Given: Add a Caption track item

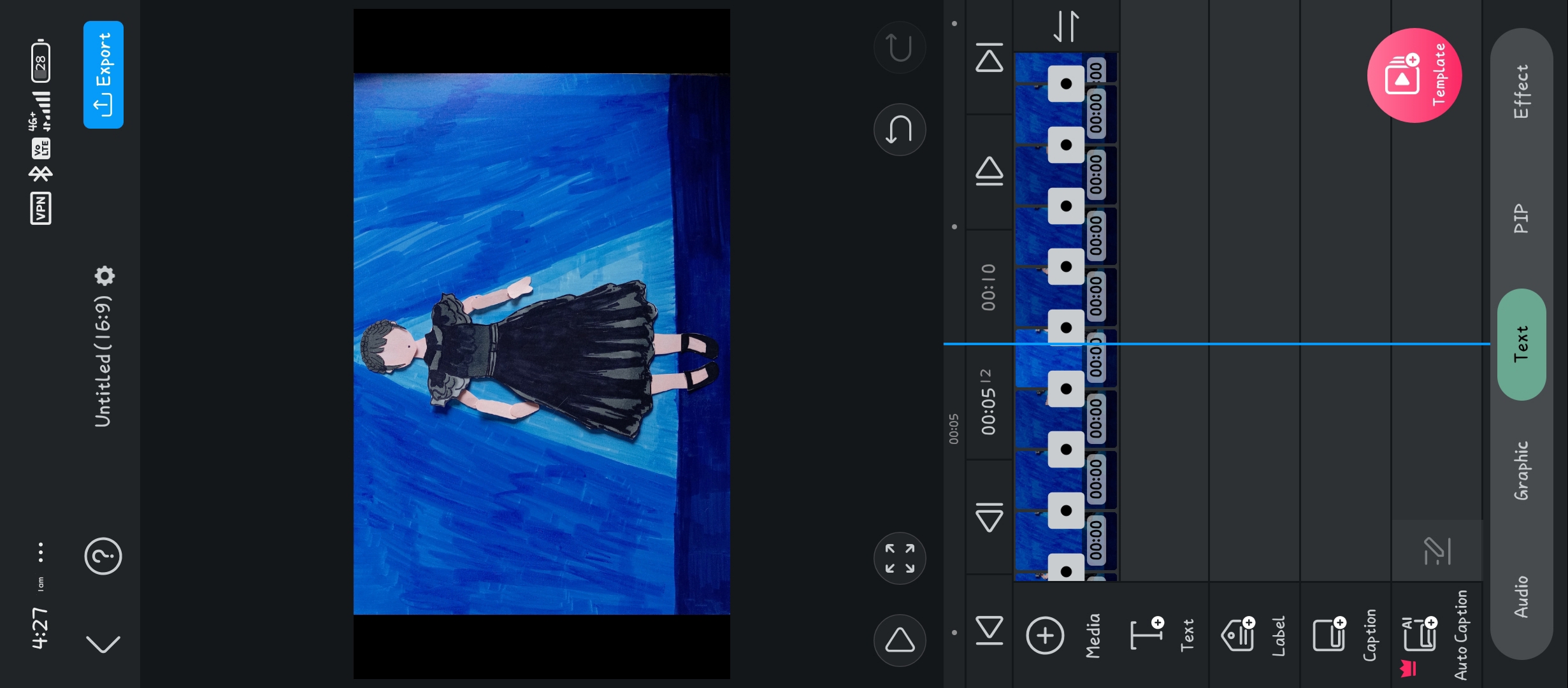Looking at the screenshot, I should coord(1330,634).
